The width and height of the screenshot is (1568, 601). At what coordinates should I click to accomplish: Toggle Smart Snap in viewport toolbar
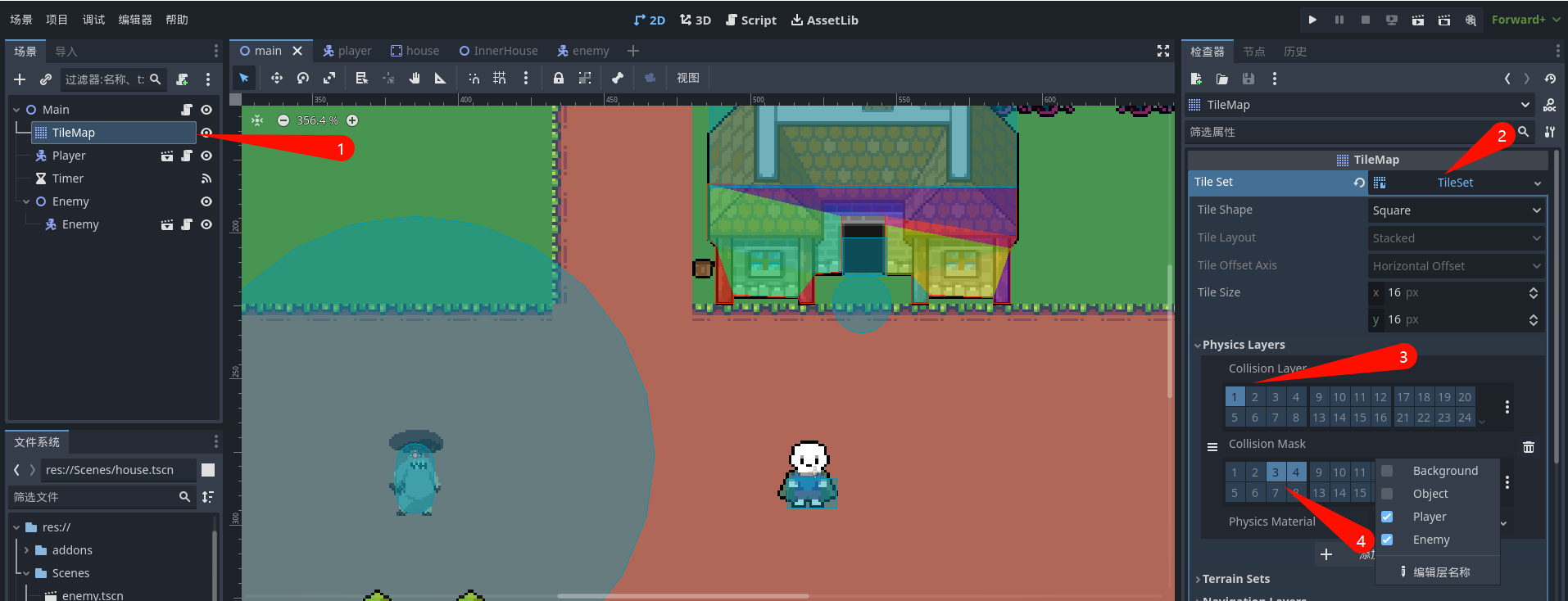coord(474,78)
